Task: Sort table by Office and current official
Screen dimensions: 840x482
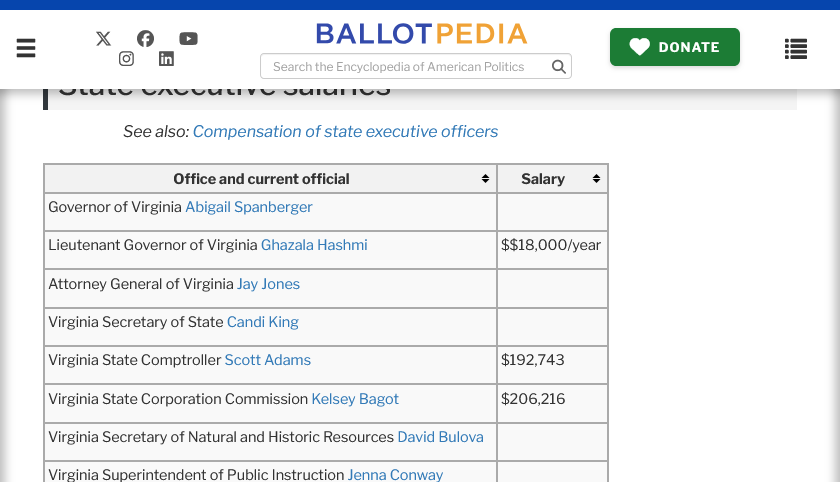Action: pos(485,179)
